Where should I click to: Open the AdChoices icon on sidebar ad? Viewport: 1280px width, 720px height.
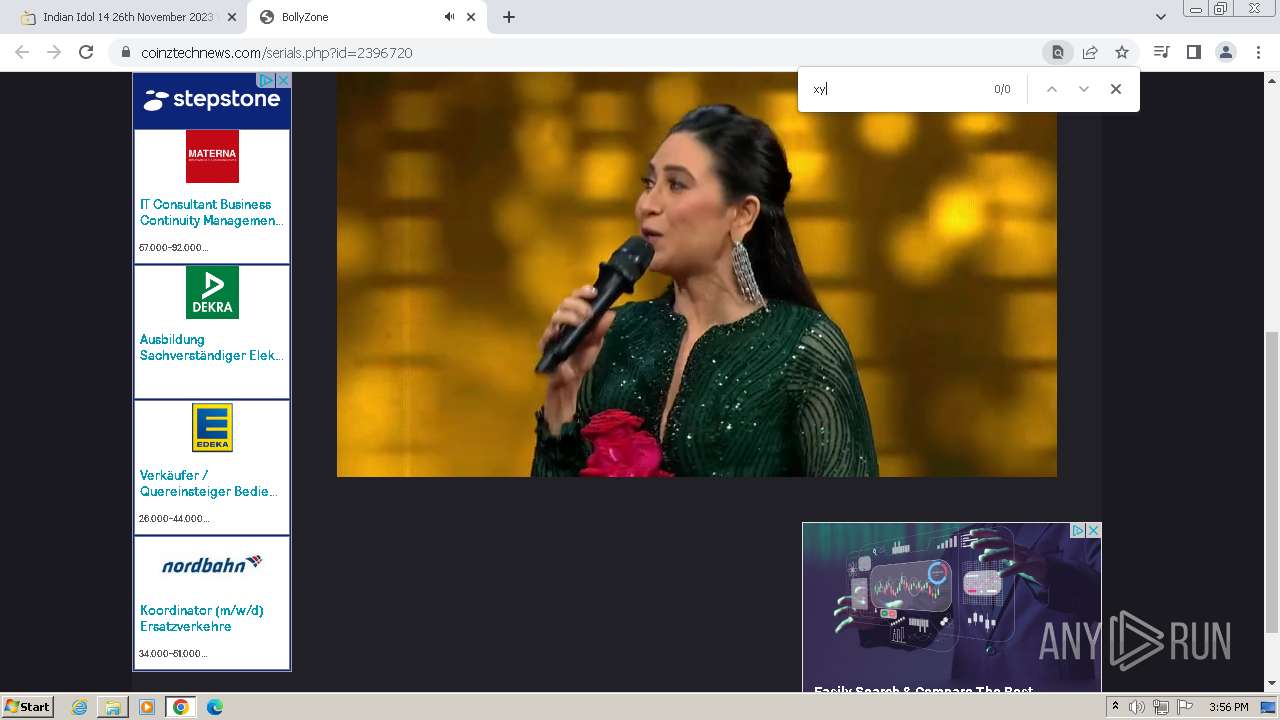point(267,80)
